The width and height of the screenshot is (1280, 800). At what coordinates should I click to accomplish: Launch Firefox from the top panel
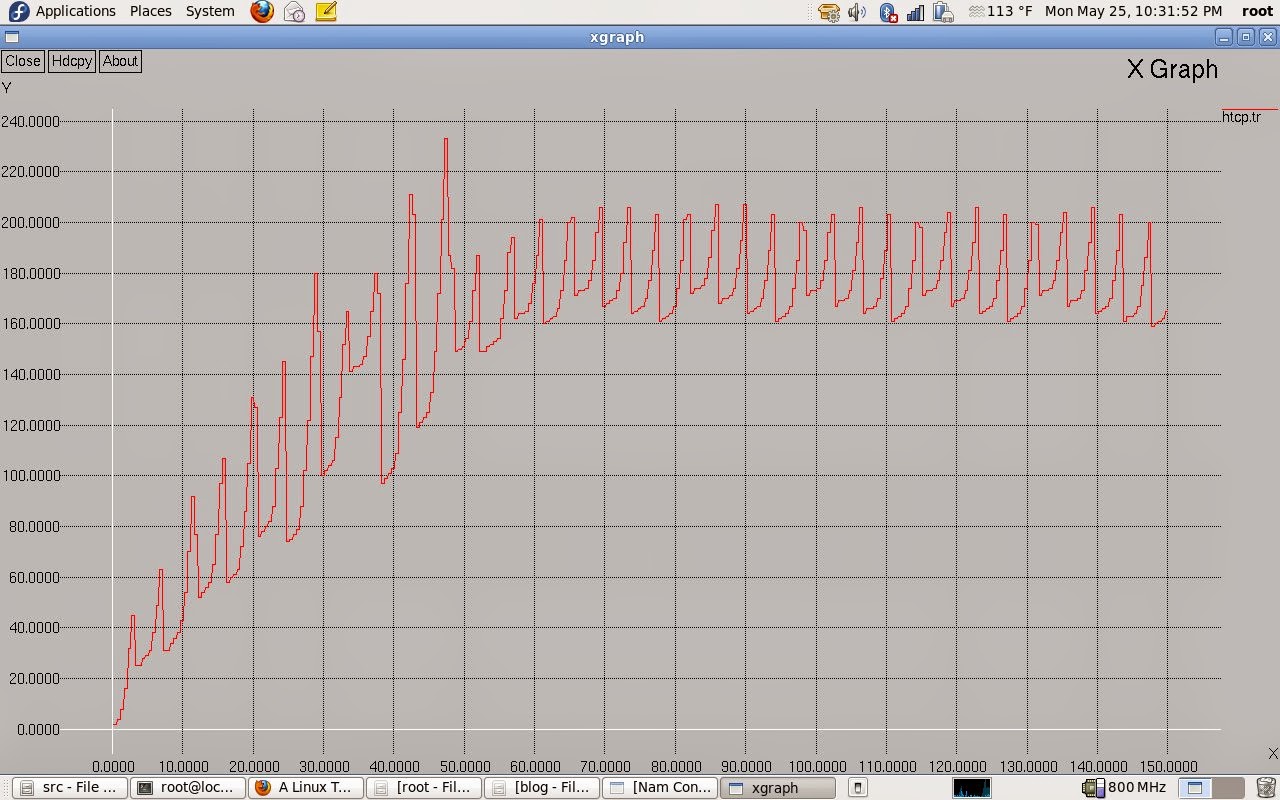coord(261,11)
